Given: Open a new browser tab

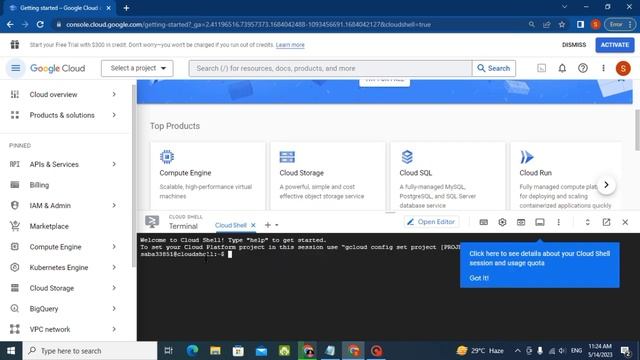Looking at the screenshot, I should 126,8.
